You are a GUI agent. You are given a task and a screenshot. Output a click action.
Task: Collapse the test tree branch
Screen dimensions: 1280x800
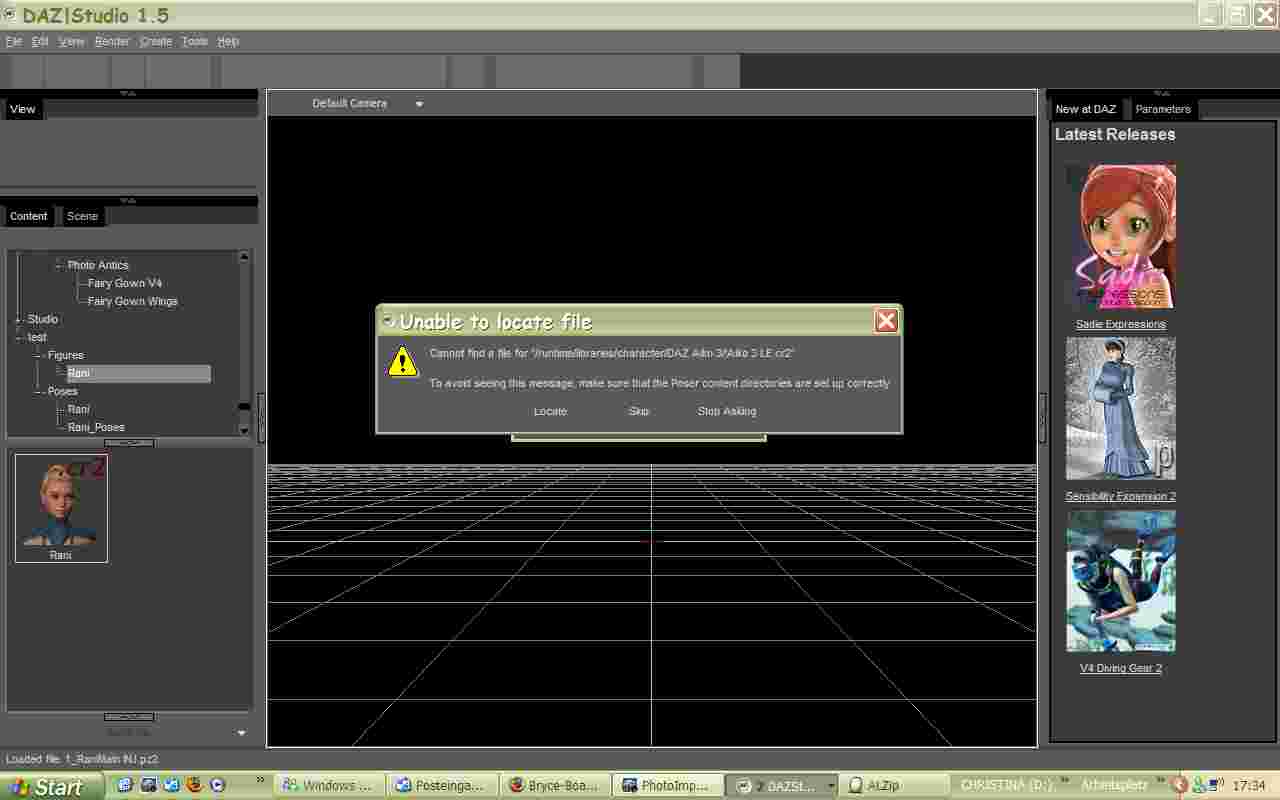click(19, 337)
